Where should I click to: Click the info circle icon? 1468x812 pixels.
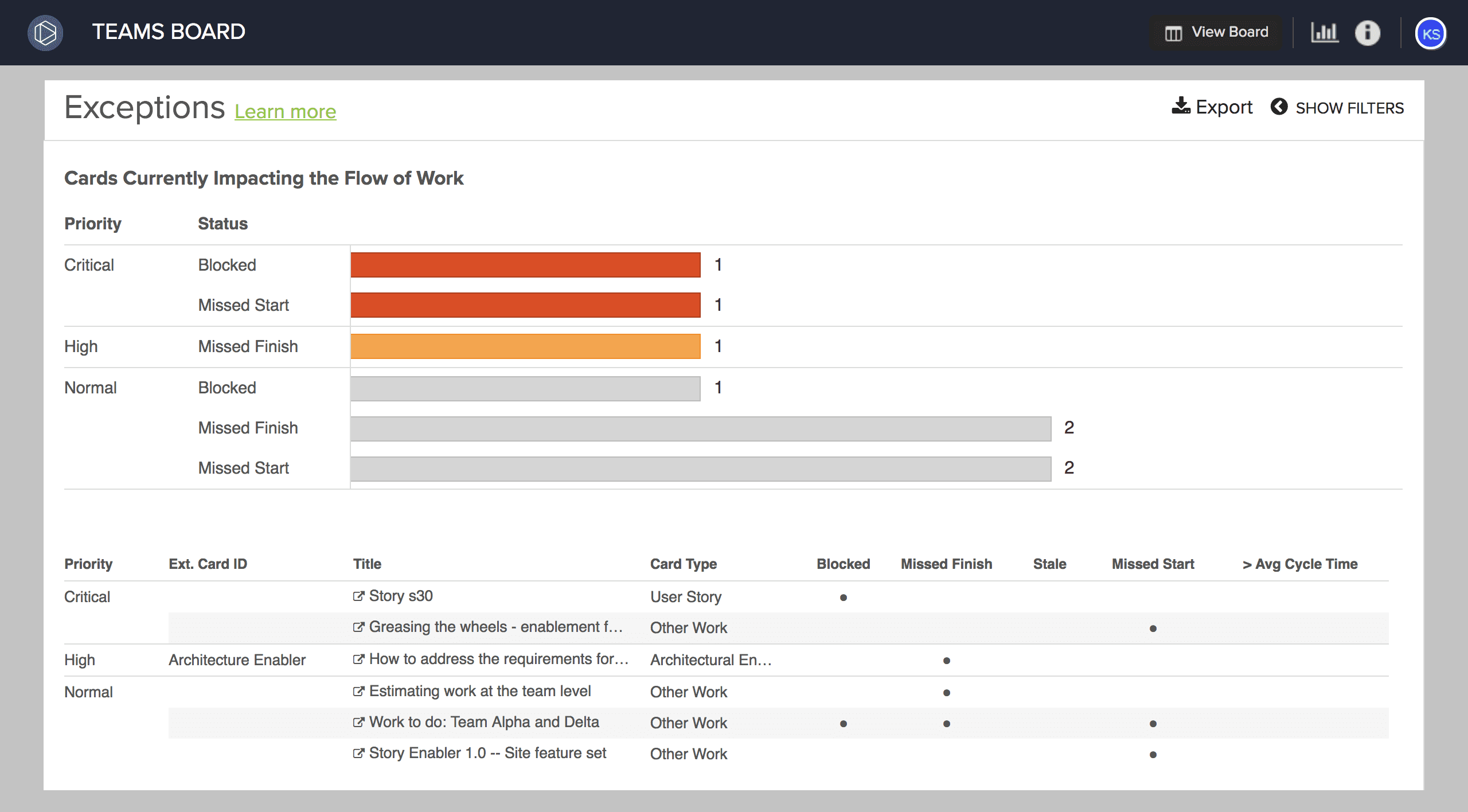(1367, 33)
